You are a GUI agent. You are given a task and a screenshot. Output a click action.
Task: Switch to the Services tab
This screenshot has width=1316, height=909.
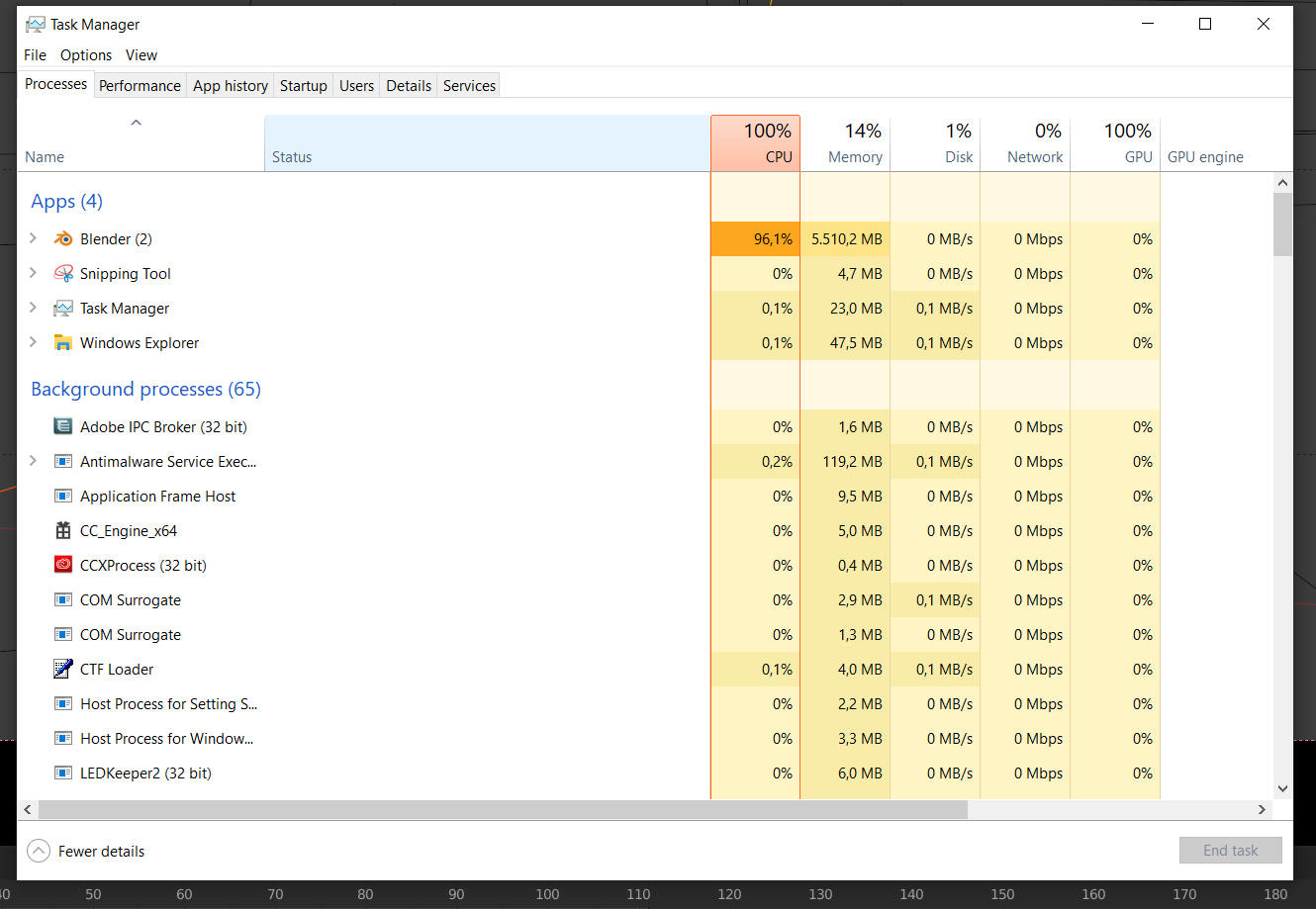[469, 86]
